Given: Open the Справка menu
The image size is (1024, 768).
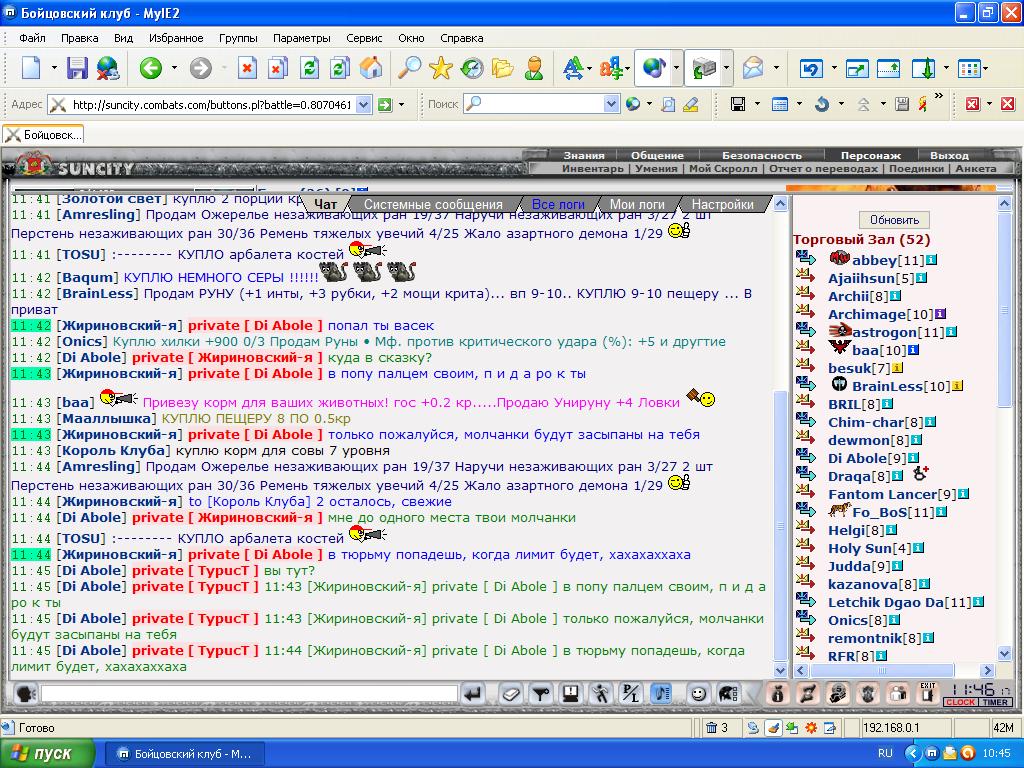Looking at the screenshot, I should point(461,38).
